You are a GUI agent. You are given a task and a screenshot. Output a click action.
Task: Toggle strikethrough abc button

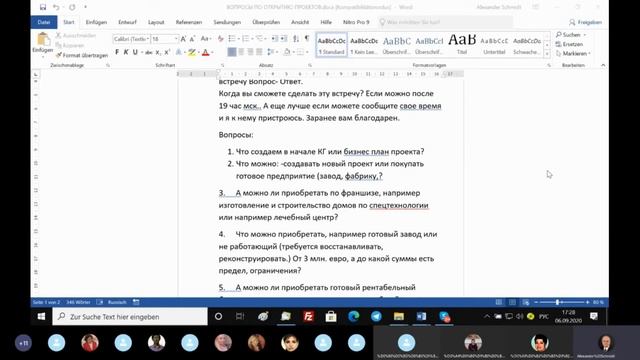(x=149, y=52)
